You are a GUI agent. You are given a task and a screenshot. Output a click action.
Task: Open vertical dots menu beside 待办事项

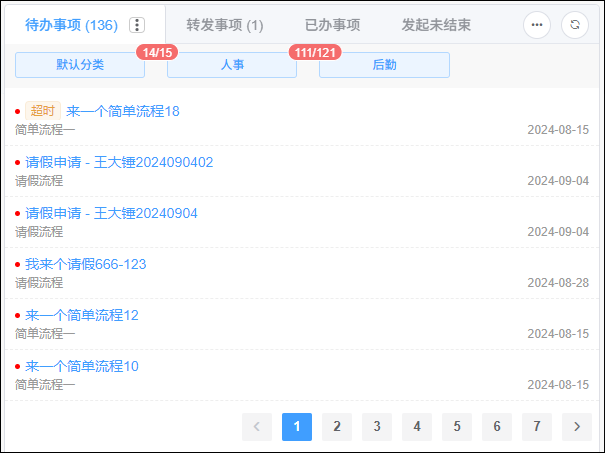(138, 25)
